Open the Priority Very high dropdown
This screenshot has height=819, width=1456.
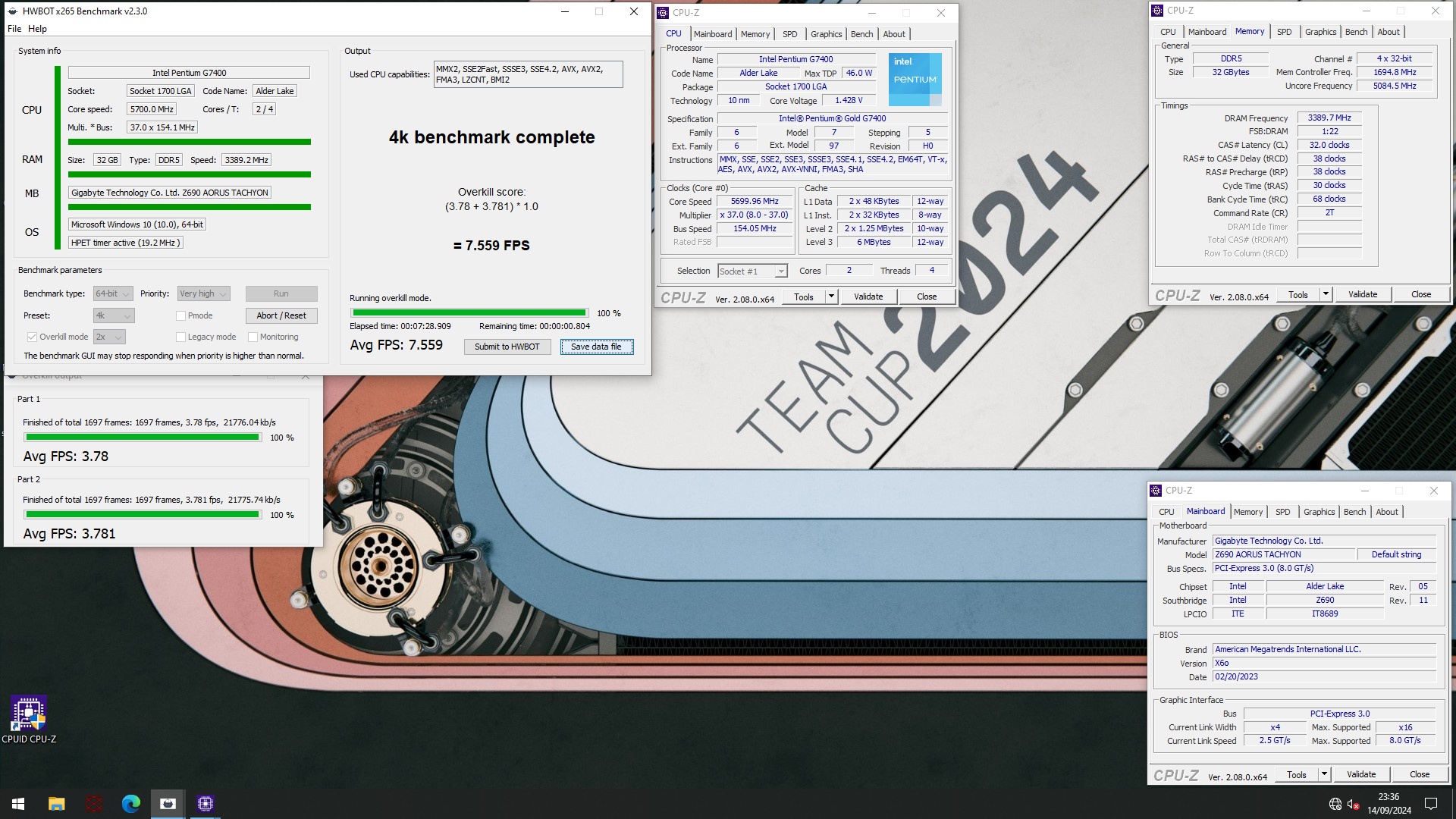(203, 293)
